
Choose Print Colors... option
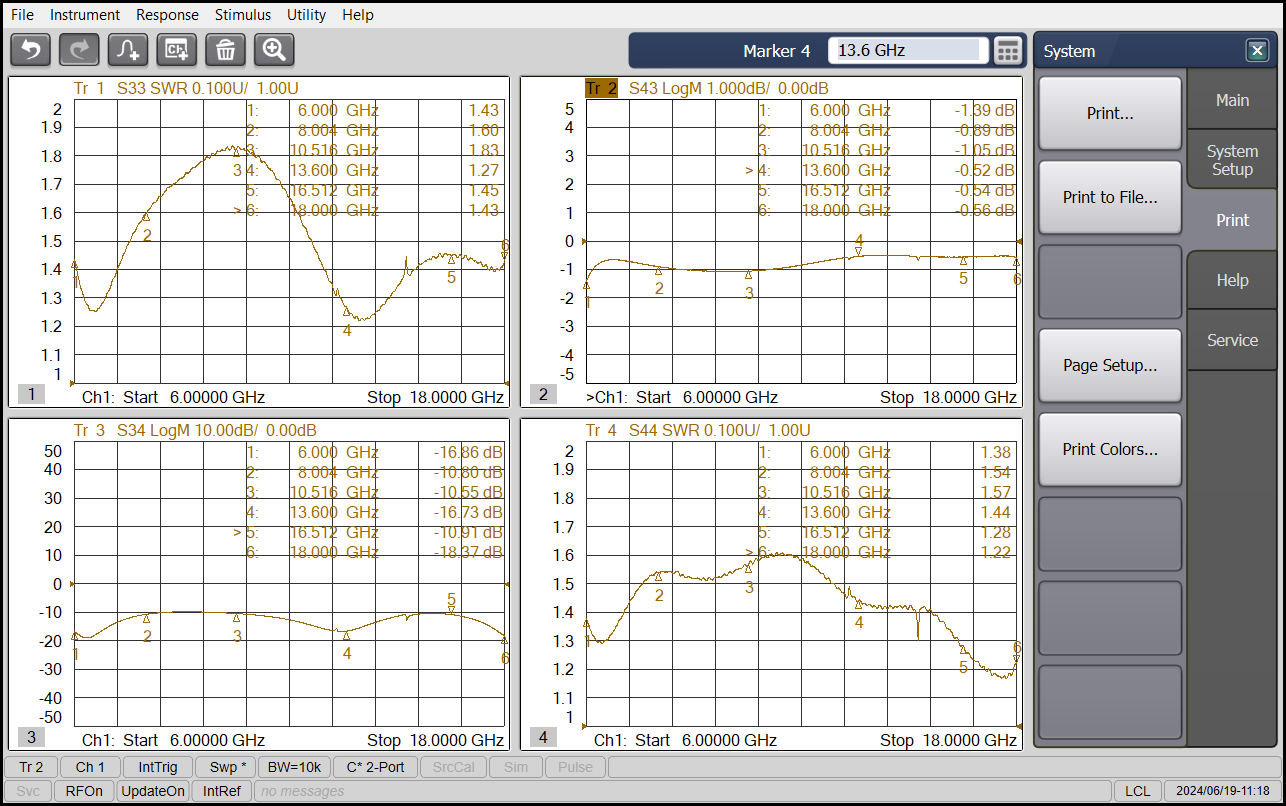[x=1109, y=449]
